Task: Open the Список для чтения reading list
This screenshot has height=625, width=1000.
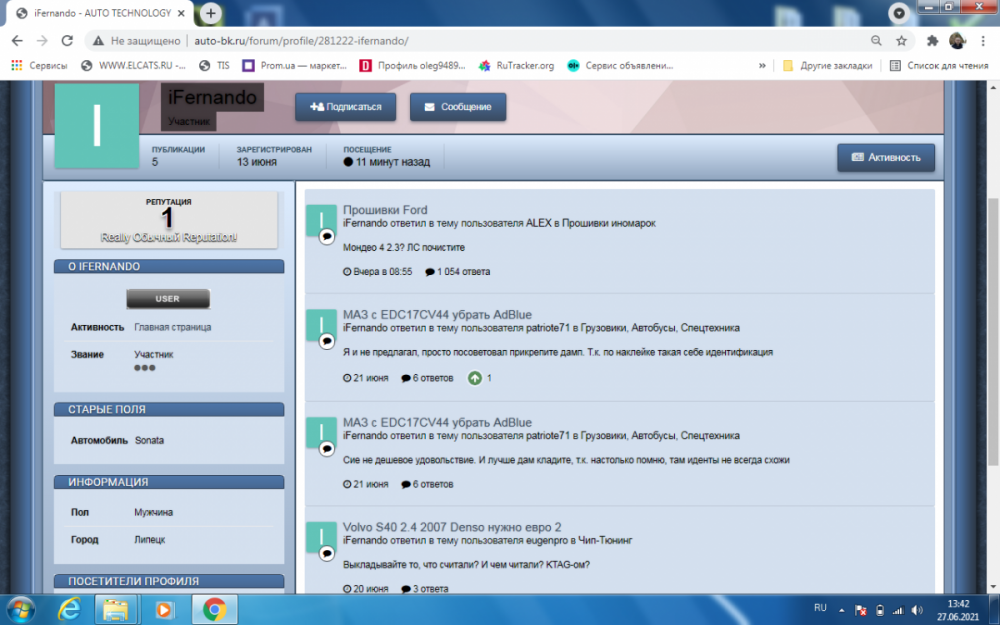Action: click(939, 66)
